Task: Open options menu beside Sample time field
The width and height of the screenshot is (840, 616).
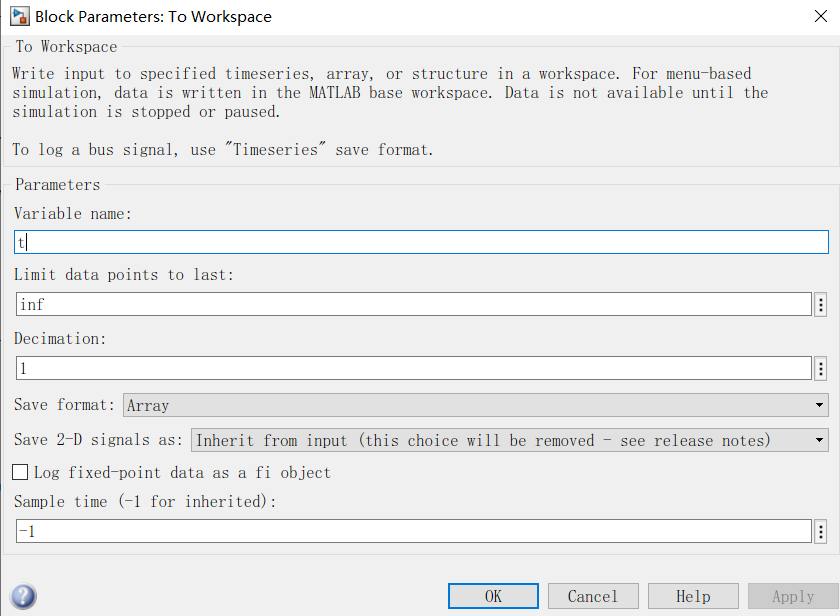Action: [x=821, y=531]
